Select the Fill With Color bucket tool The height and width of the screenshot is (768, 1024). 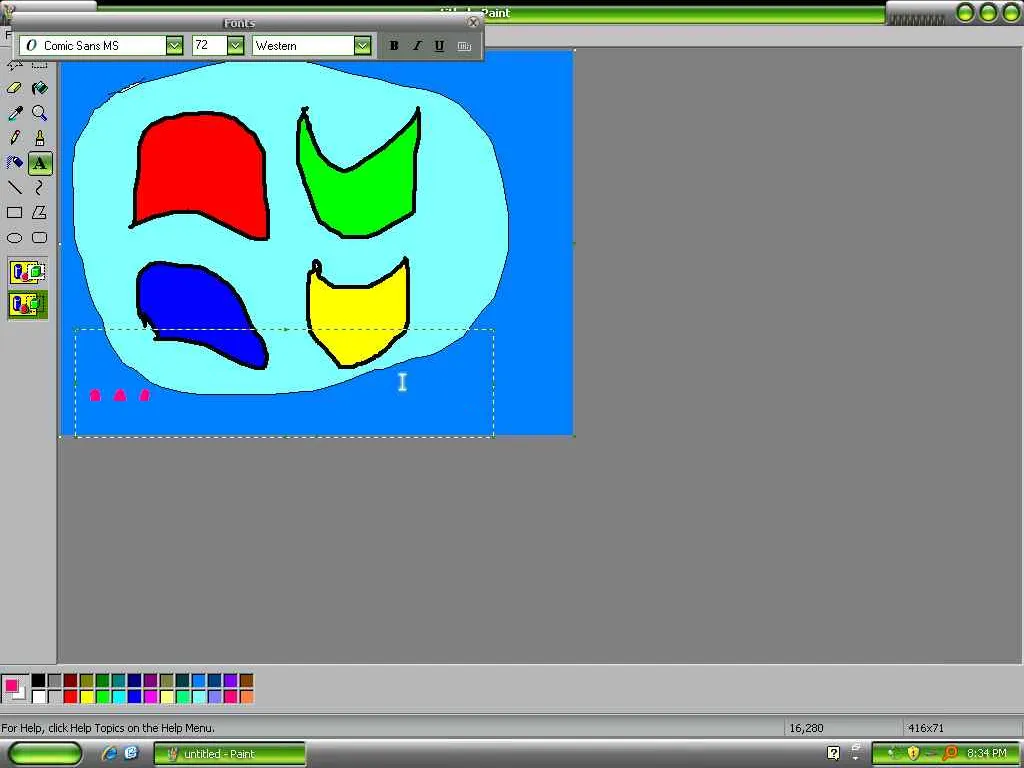coord(40,88)
